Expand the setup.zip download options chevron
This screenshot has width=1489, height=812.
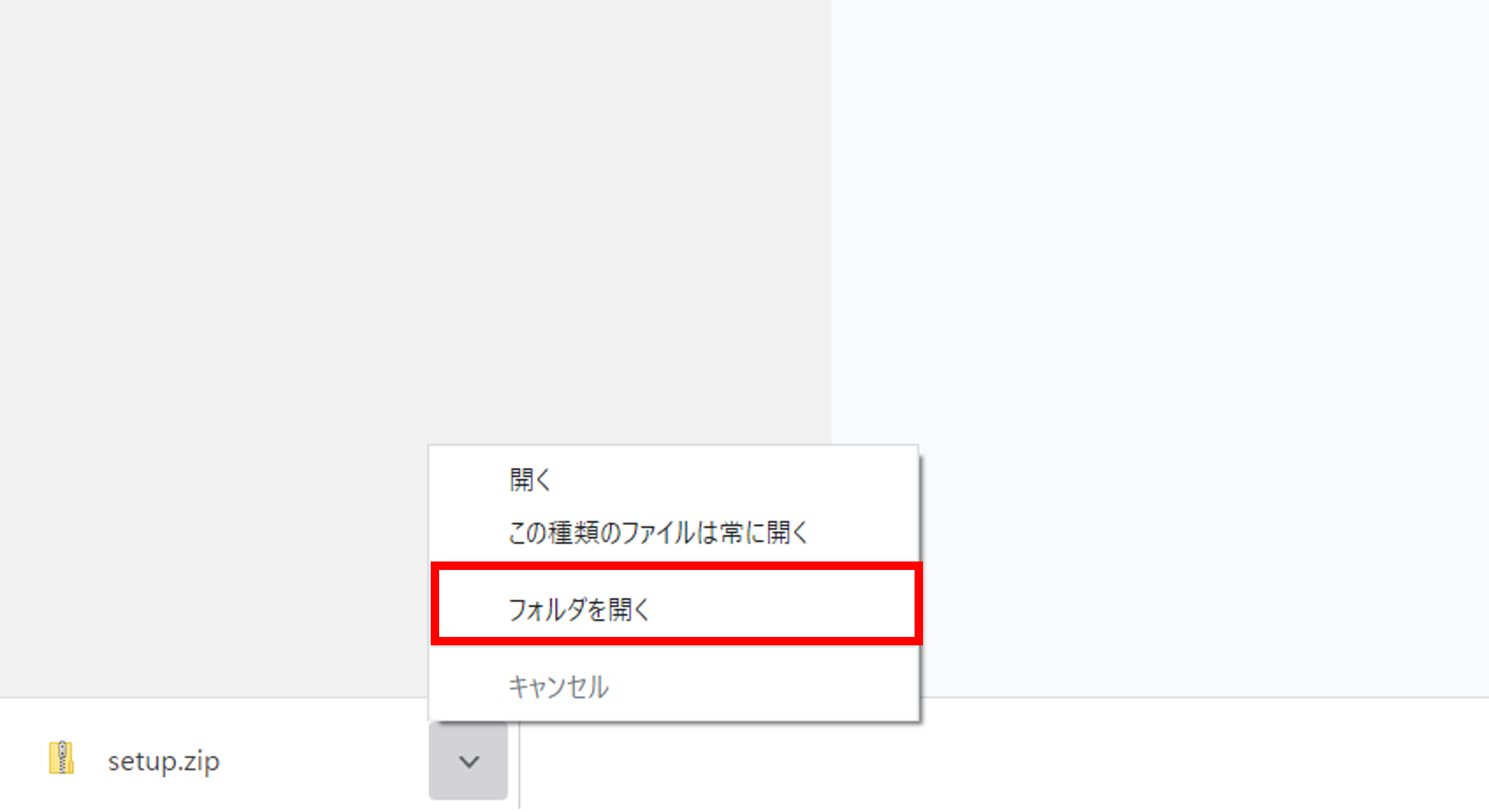[468, 761]
